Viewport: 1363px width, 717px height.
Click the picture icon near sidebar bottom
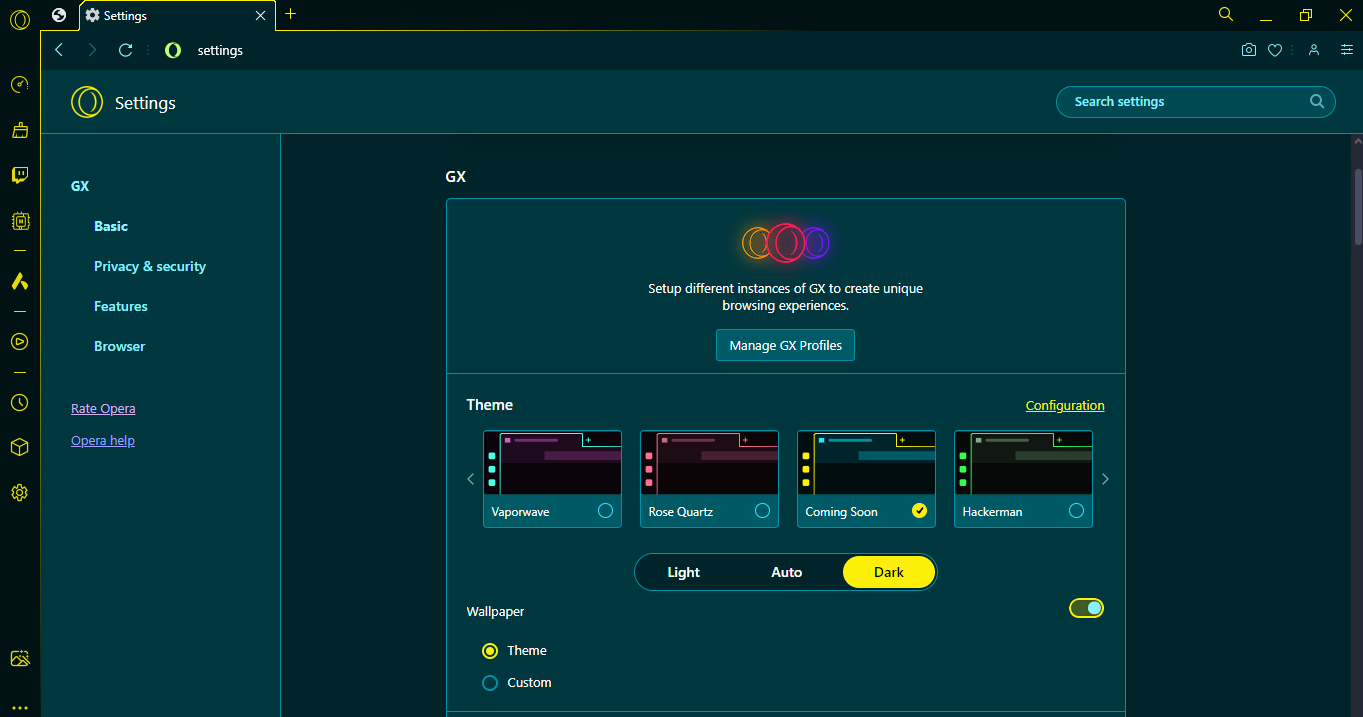pyautogui.click(x=19, y=659)
